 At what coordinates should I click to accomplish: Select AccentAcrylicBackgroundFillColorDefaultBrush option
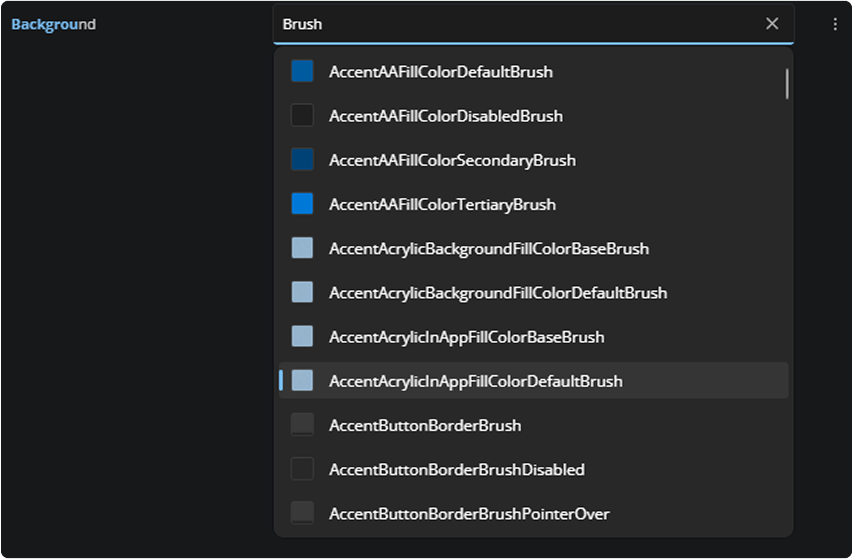tap(533, 293)
